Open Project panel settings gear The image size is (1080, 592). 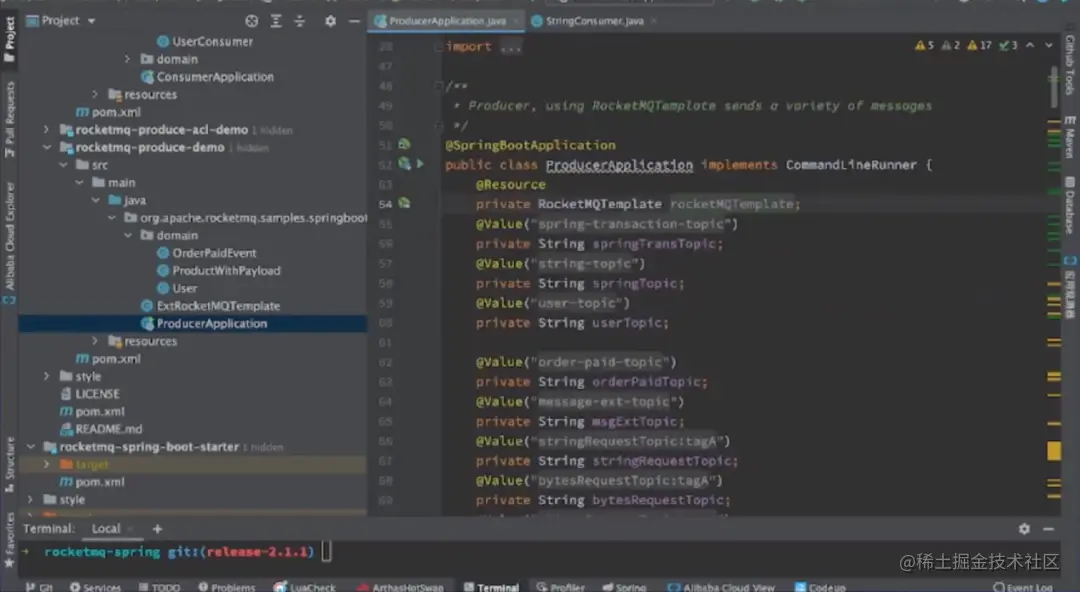[331, 21]
